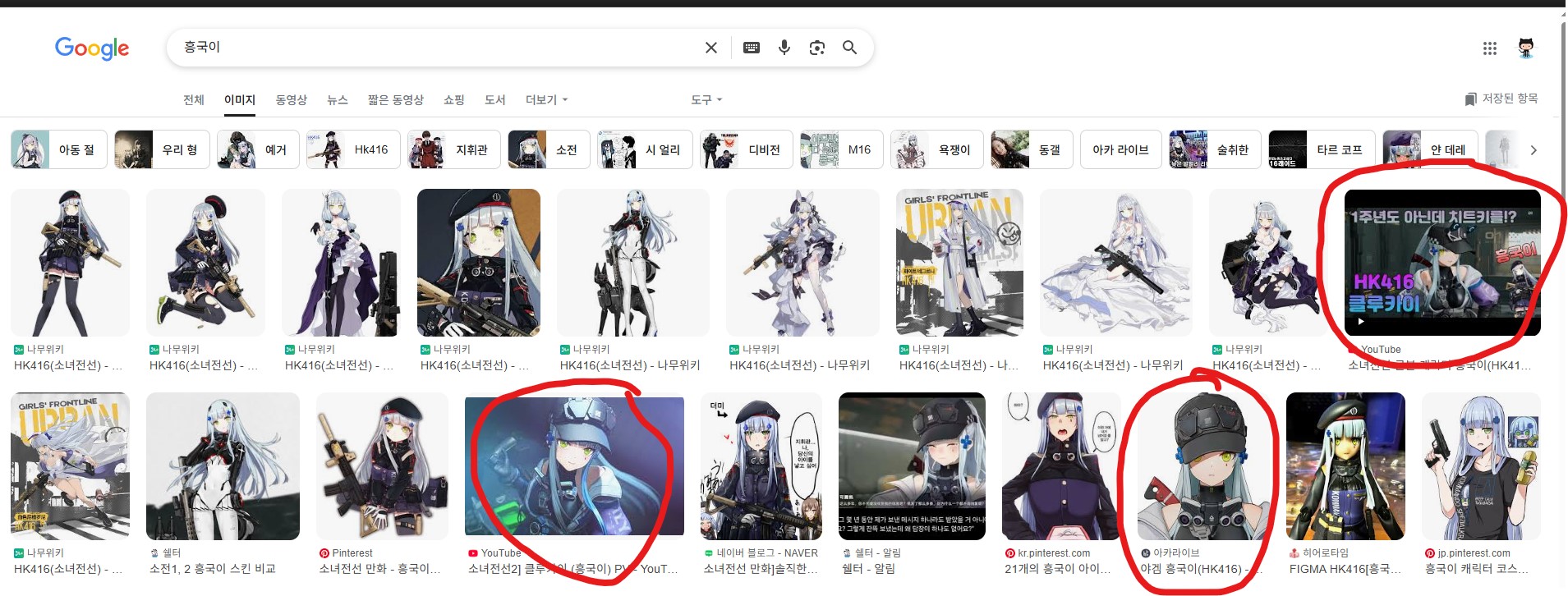Open saved items (저장된 항목)
This screenshot has height=596, width=1568.
pos(1501,99)
